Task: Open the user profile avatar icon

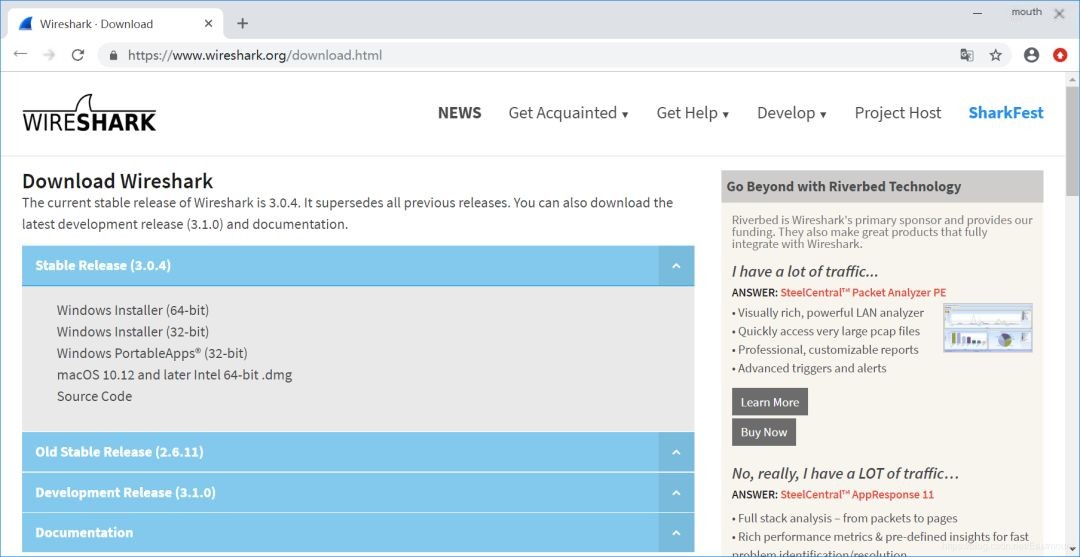Action: pyautogui.click(x=1031, y=55)
